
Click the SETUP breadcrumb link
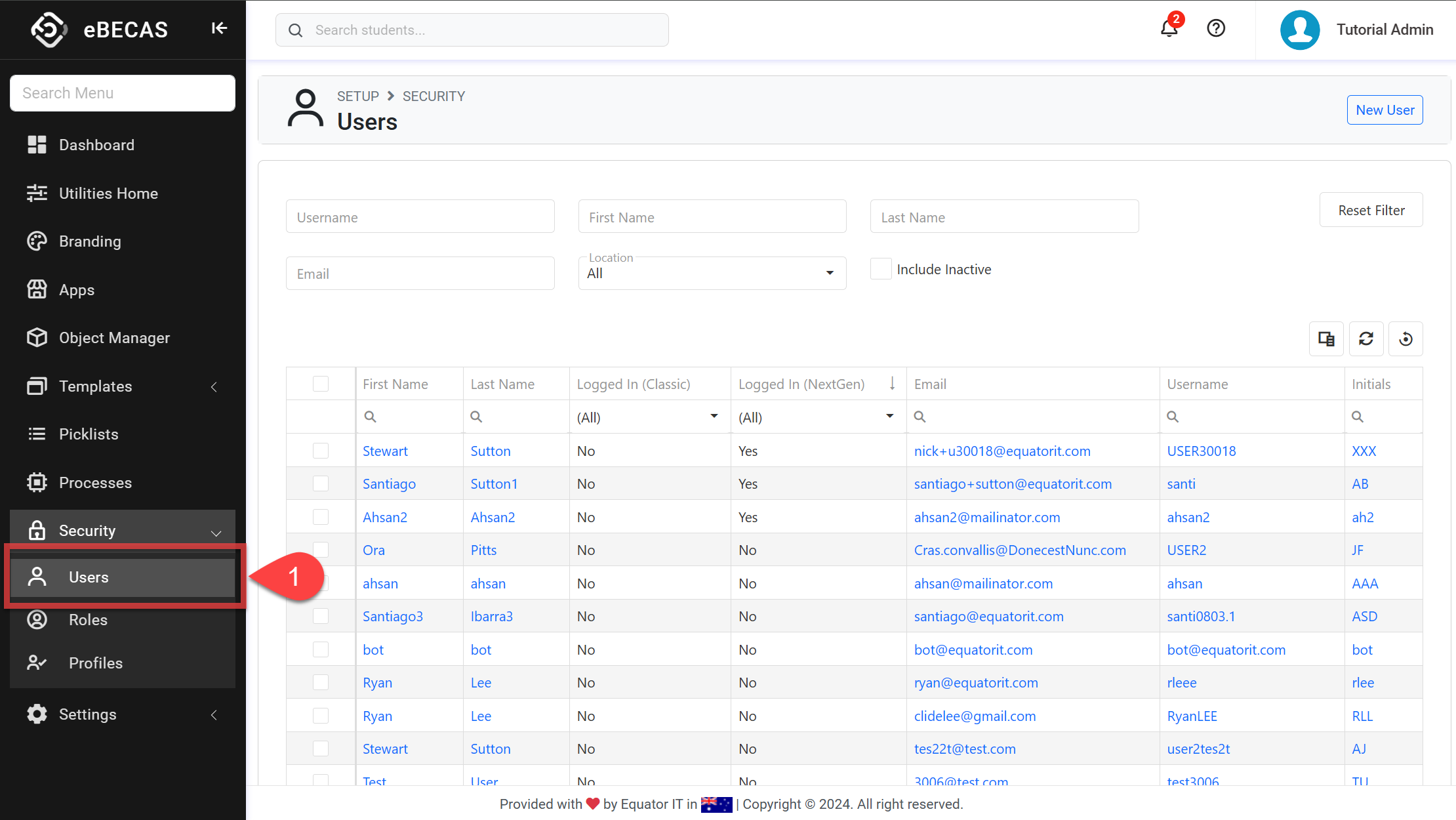coord(358,96)
